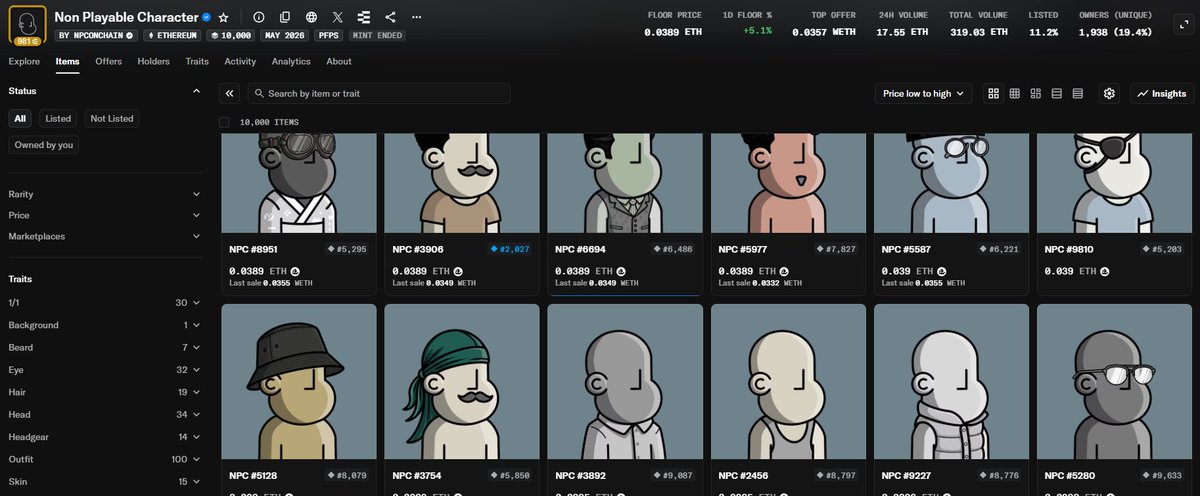1200x496 pixels.
Task: Click the NPC #9810 title
Action: (1071, 248)
